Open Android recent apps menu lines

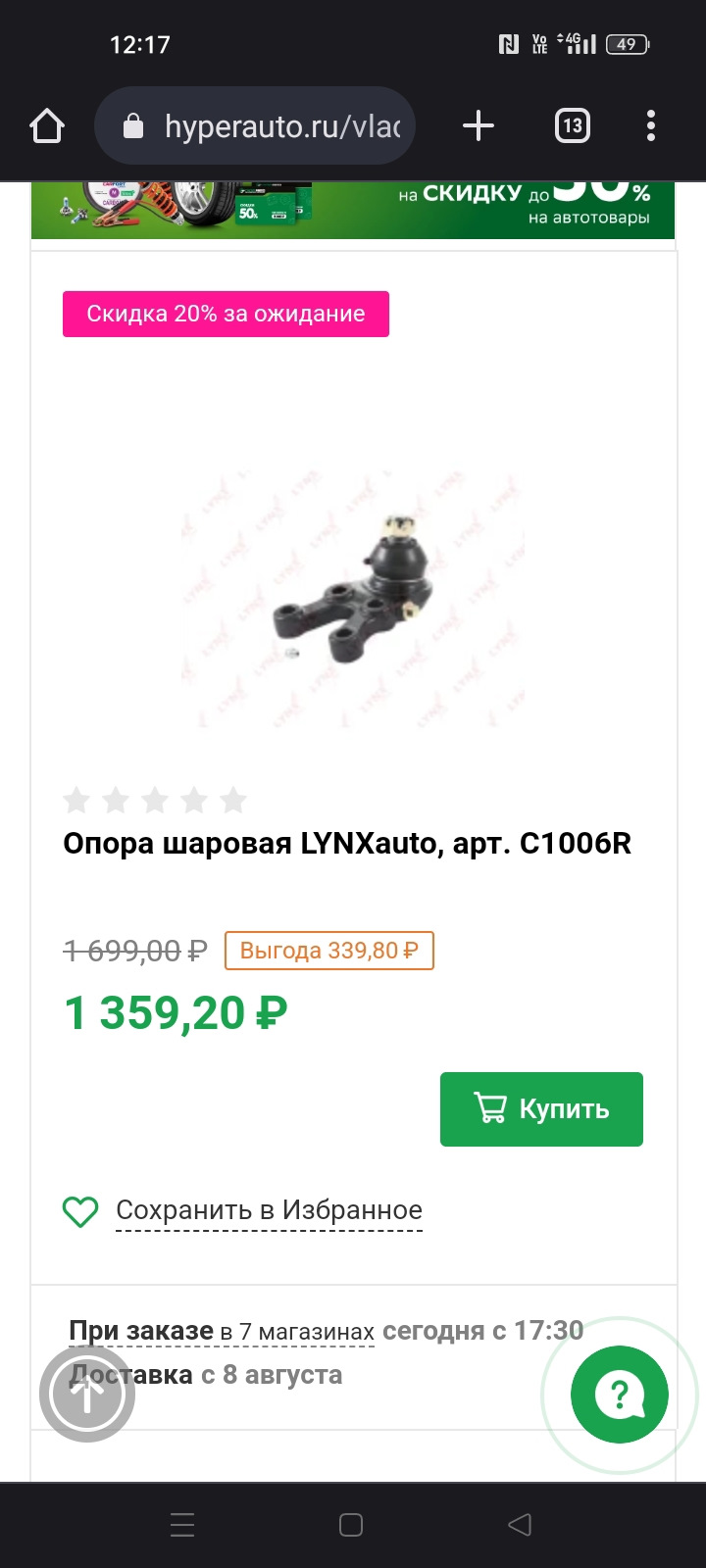coord(182,1524)
